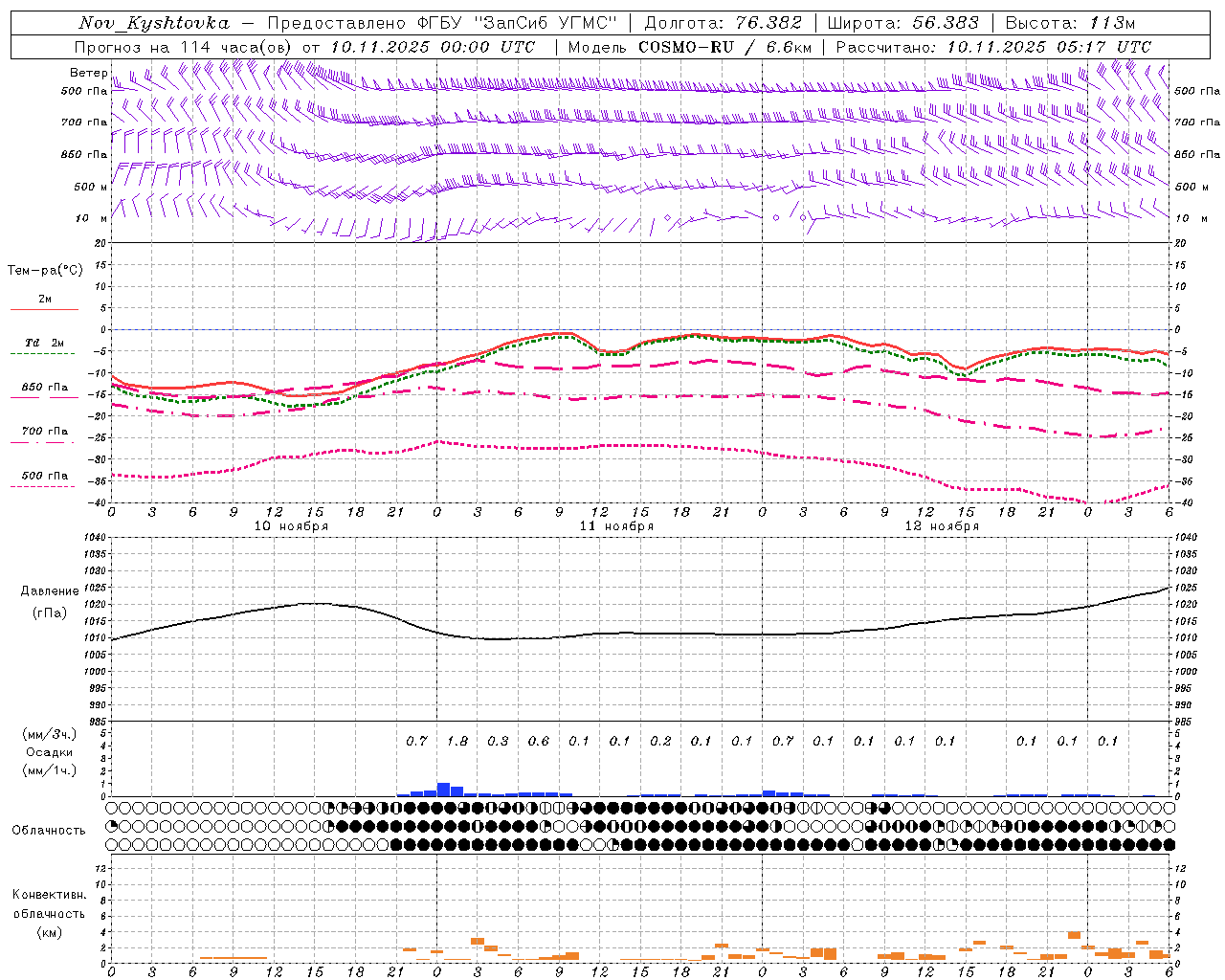1225x980 pixels.
Task: Click the Рассчитано: 10.11.2025 05:17 UTC text
Action: click(x=993, y=47)
